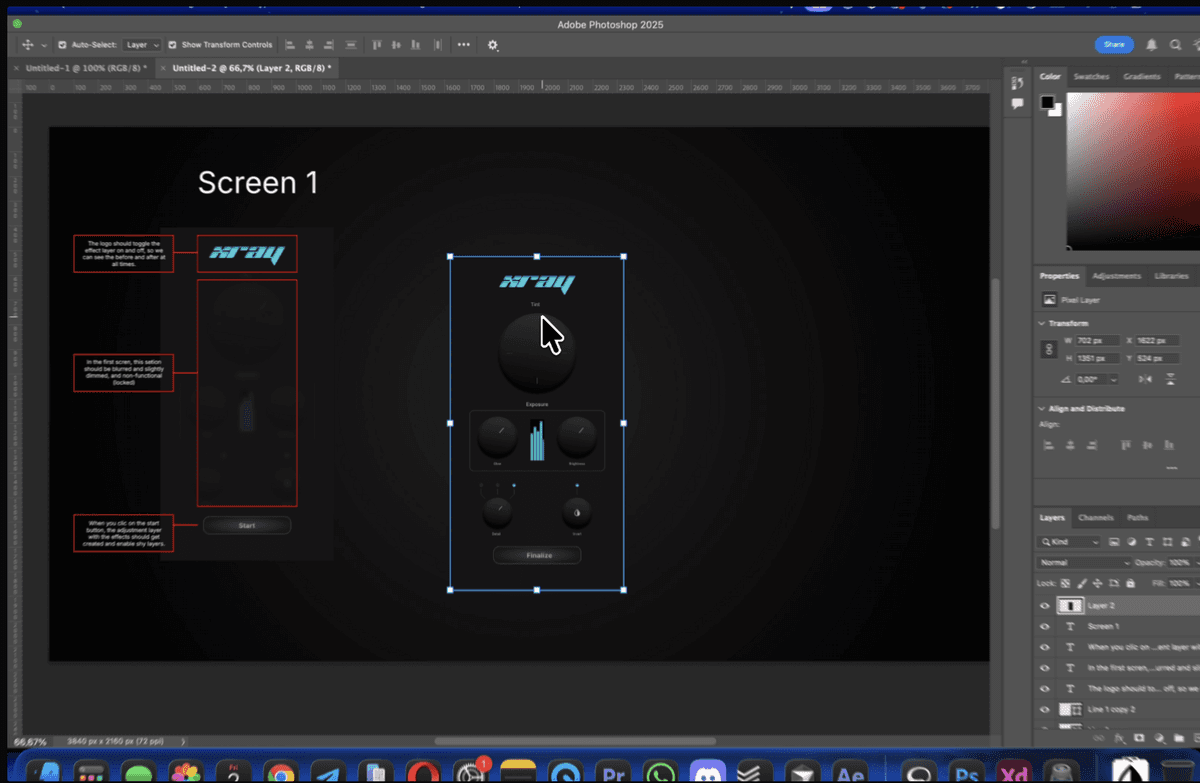
Task: Pick a color in the Color panel gradient
Action: [1130, 170]
